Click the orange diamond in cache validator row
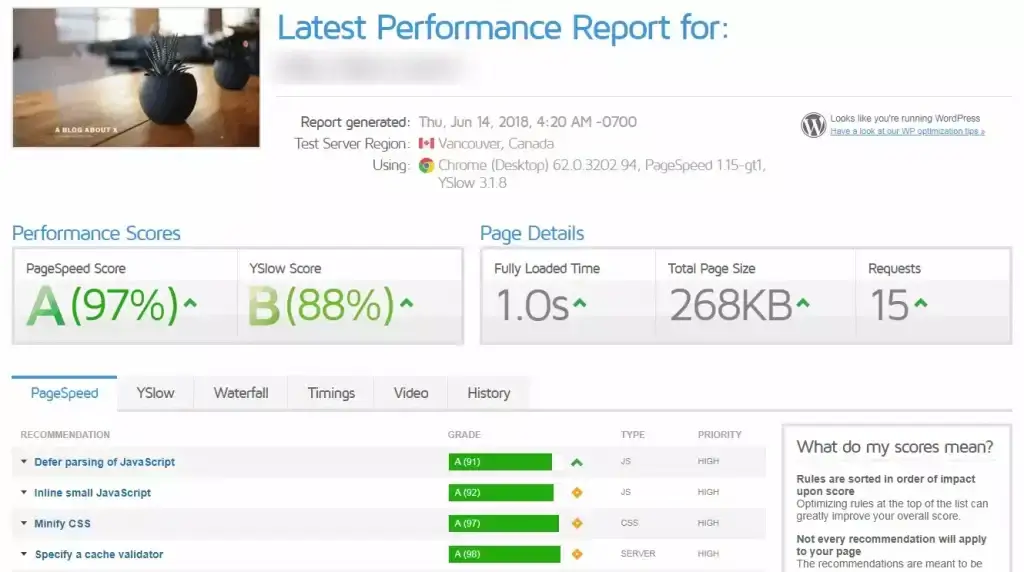The width and height of the screenshot is (1024, 572). click(x=577, y=554)
